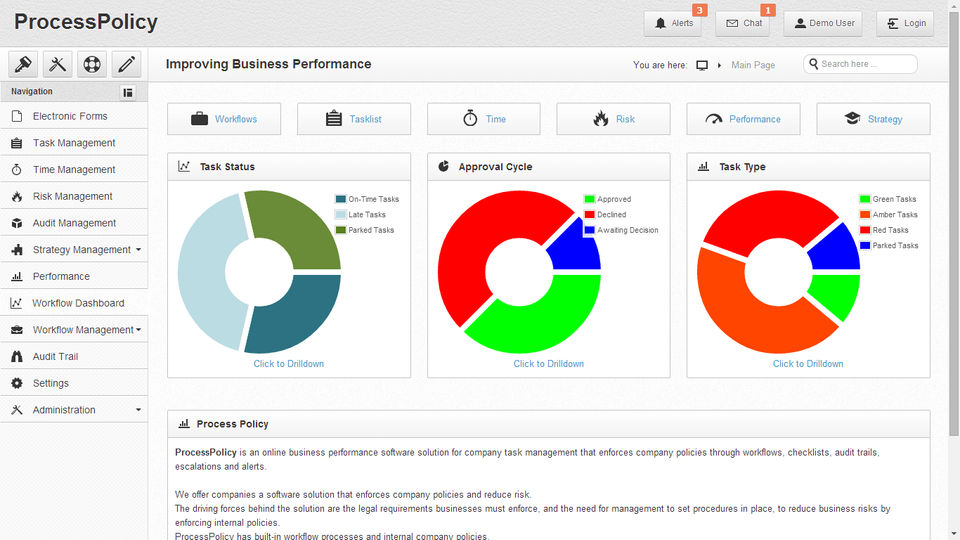
Task: Expand the Strategy Management dropdown arrow
Action: (138, 250)
